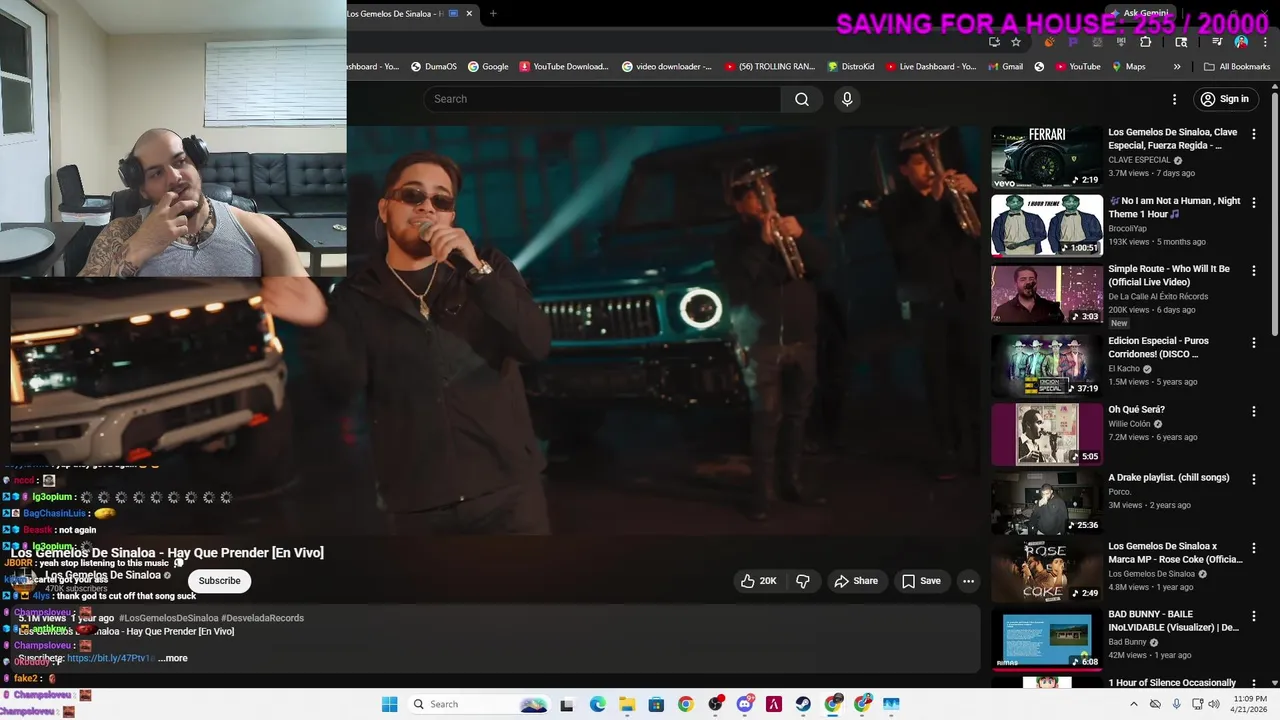Screen dimensions: 1280x720
Task: Open Windows Start menu
Action: (389, 704)
